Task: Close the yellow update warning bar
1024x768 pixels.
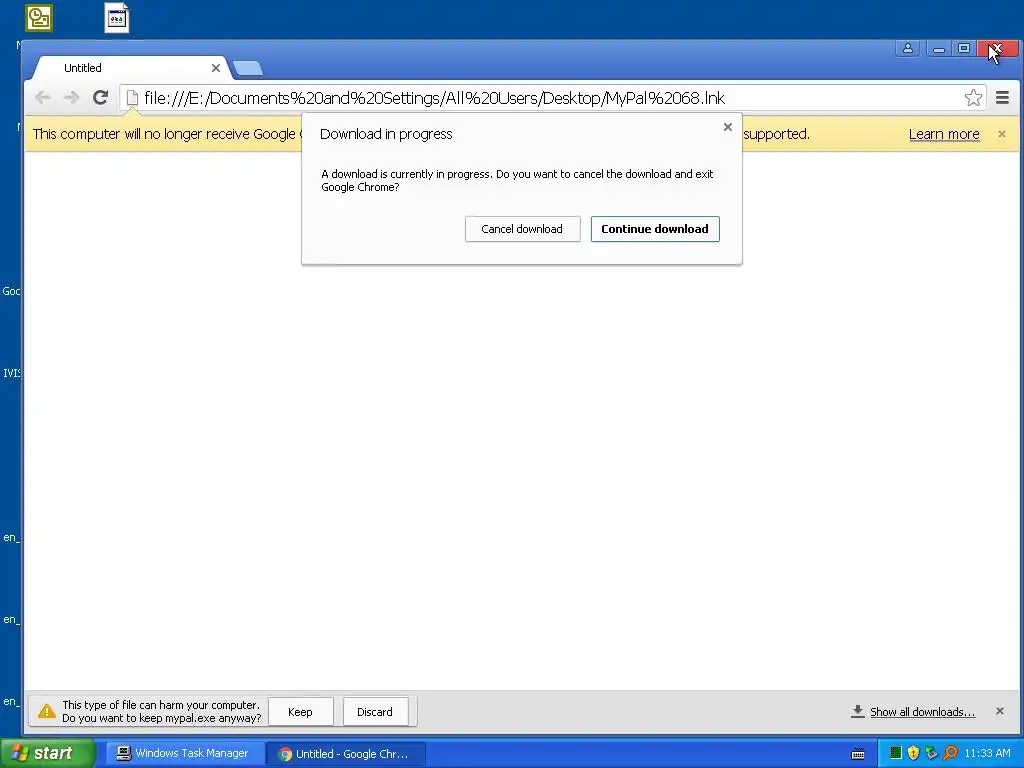Action: 1001,134
